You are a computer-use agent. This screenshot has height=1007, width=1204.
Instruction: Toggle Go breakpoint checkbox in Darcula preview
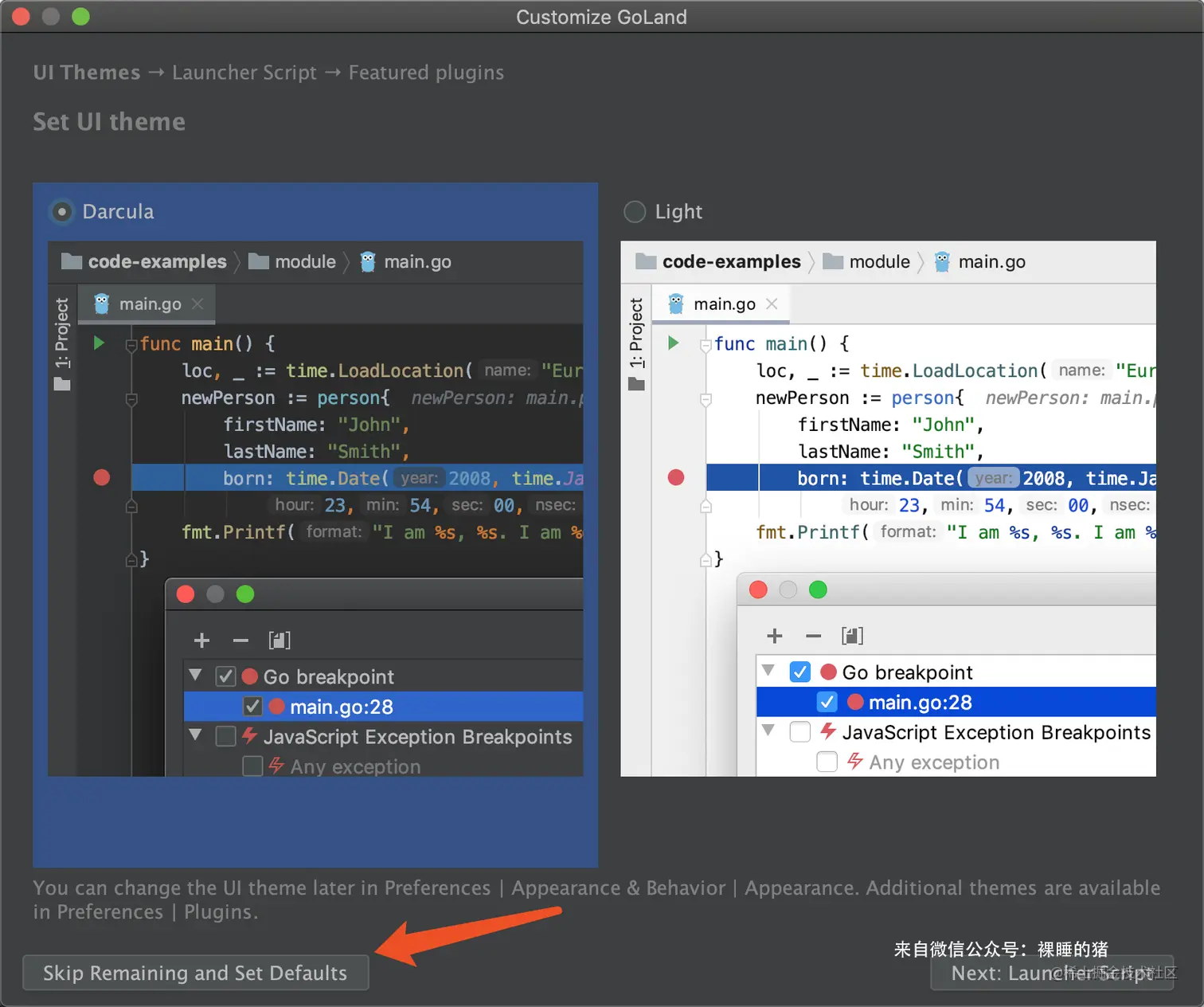[x=226, y=677]
